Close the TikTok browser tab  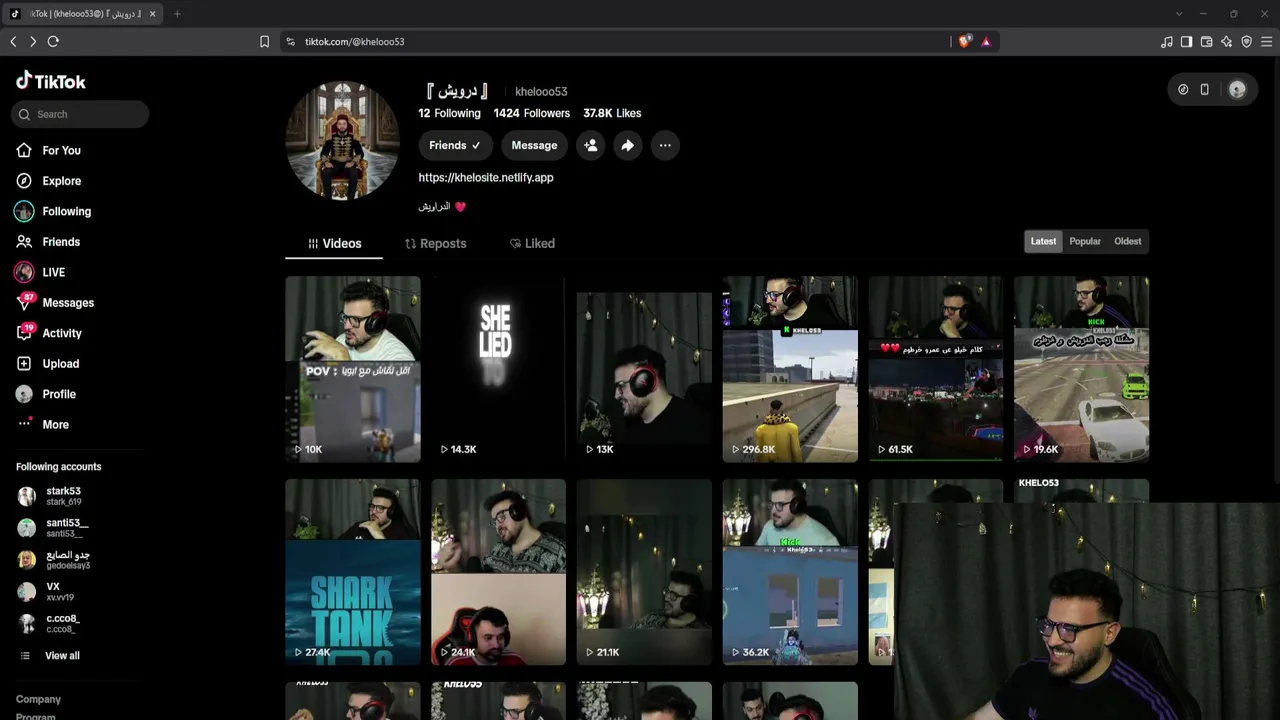(x=153, y=14)
